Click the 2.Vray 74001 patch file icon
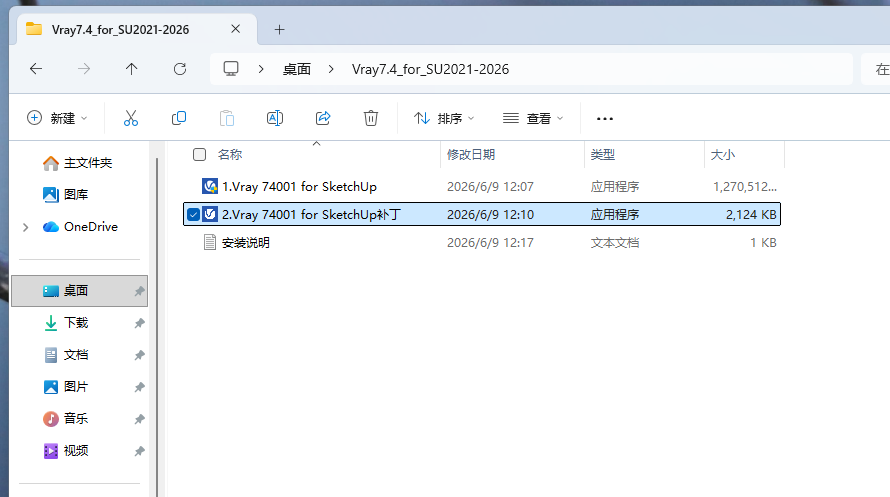 (210, 214)
